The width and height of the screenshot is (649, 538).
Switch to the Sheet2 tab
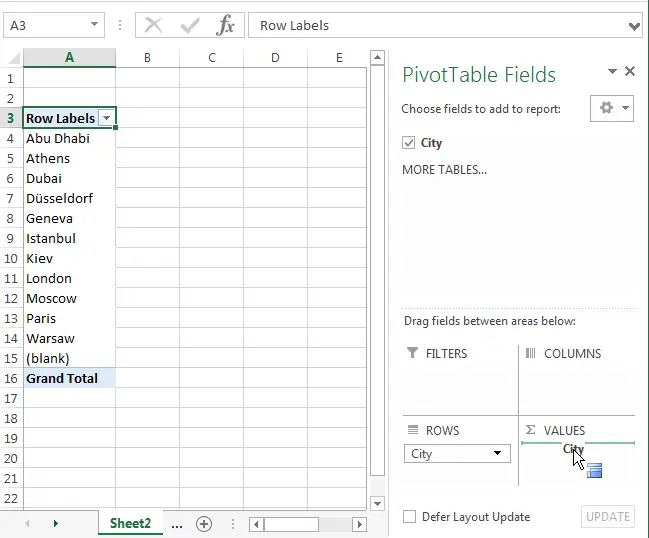[x=130, y=524]
